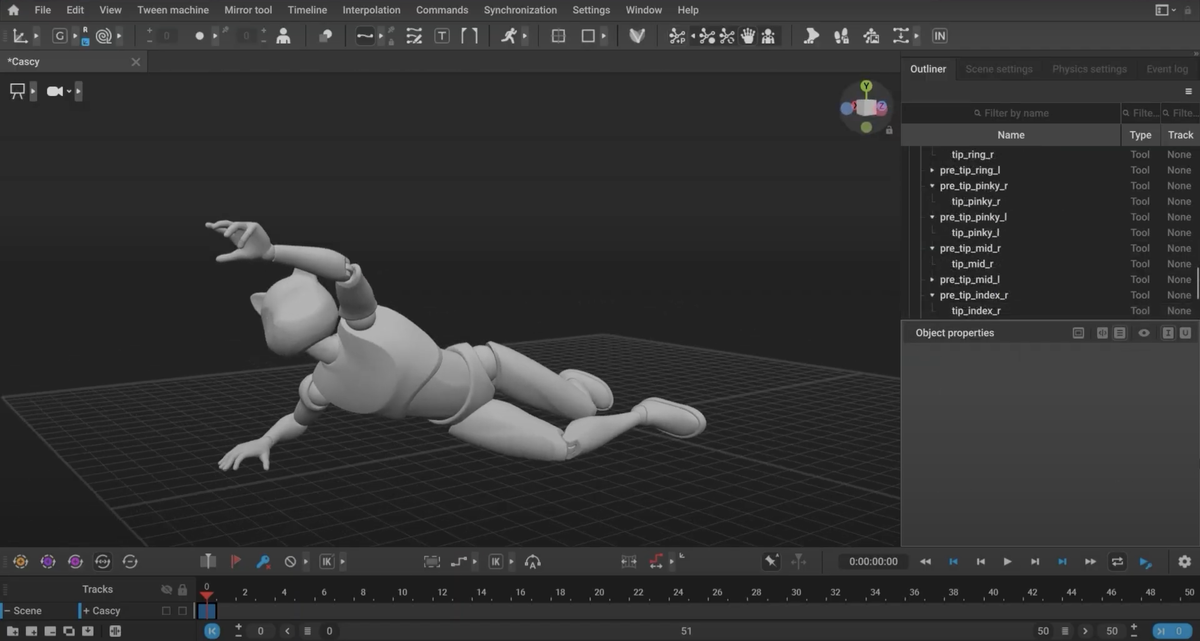
Task: Activate the Text annotation tool
Action: click(443, 35)
